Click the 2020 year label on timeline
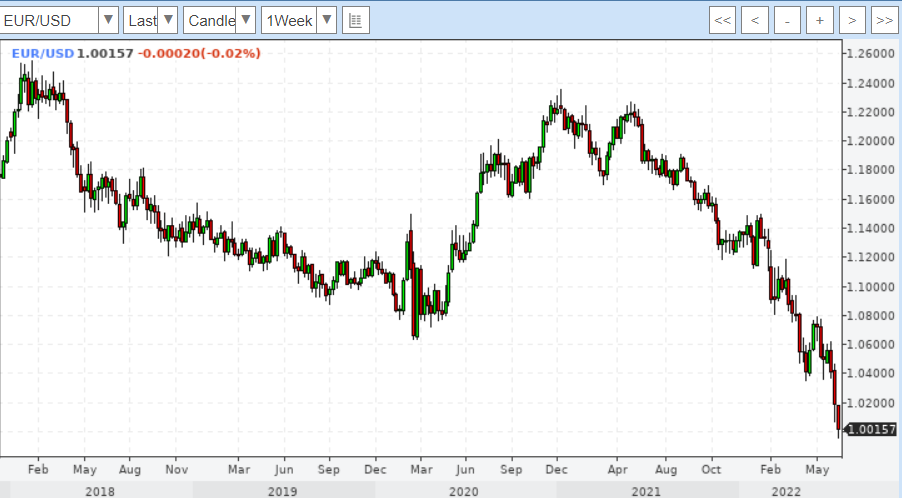This screenshot has height=498, width=902. pos(463,492)
